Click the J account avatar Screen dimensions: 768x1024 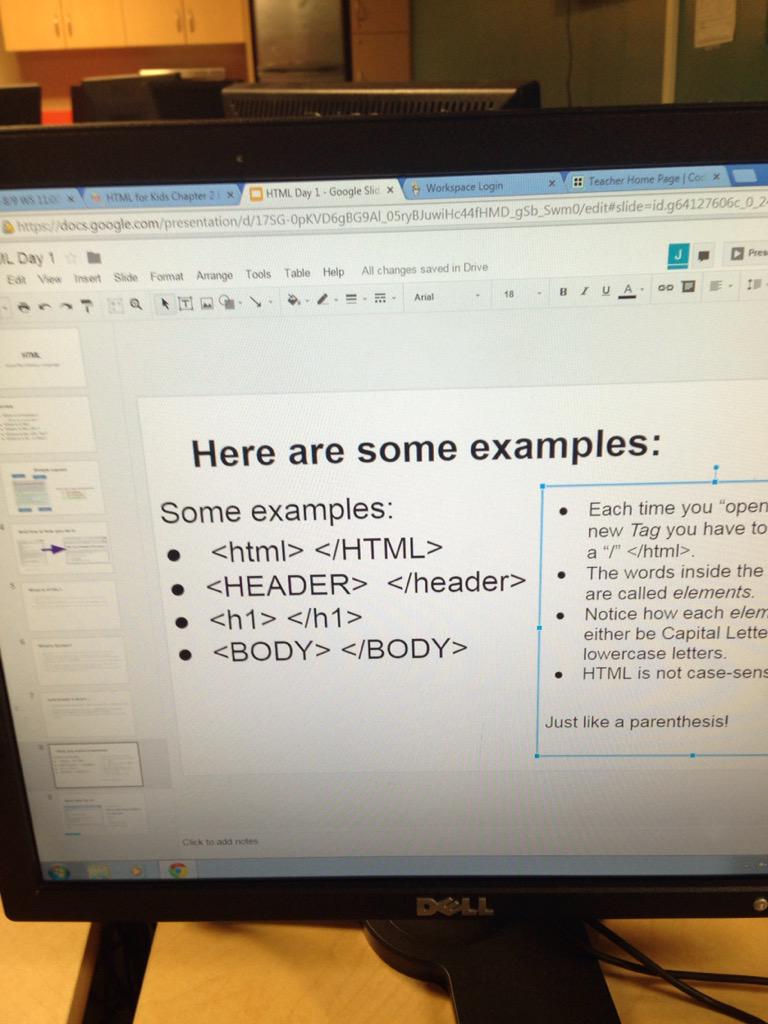(678, 255)
